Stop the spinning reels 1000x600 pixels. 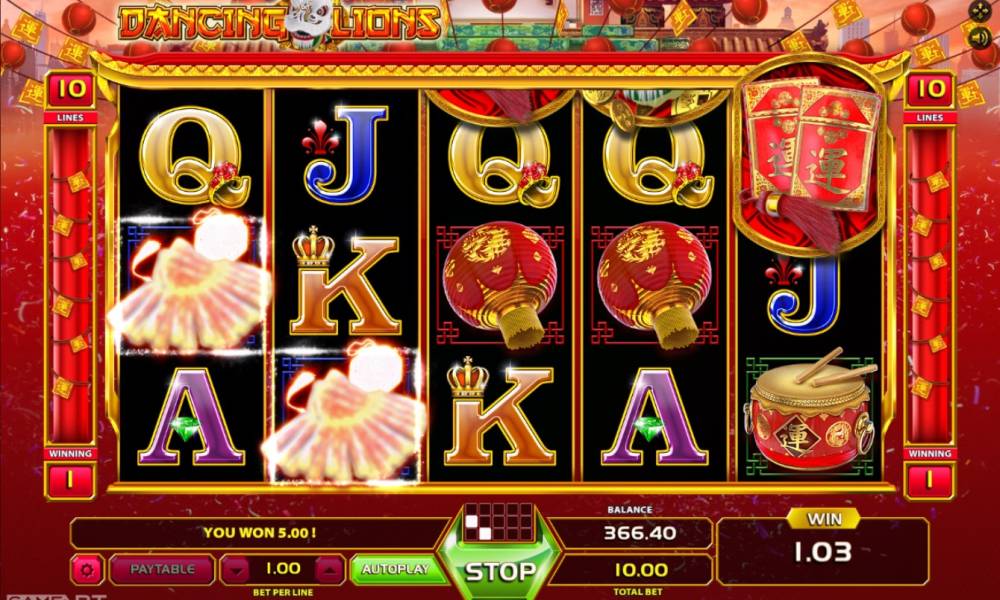(500, 571)
